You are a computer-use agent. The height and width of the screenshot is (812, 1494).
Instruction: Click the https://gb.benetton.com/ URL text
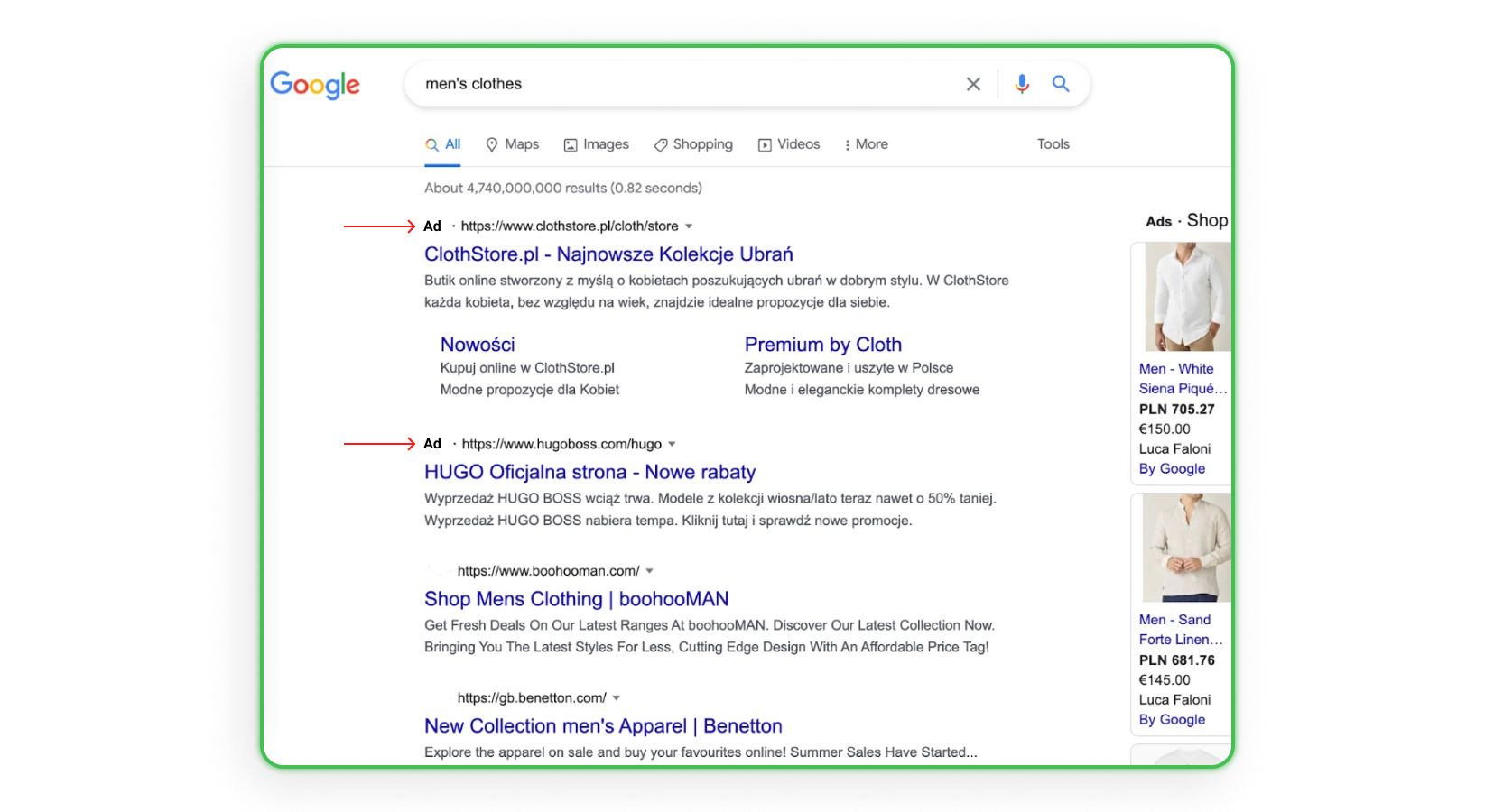pyautogui.click(x=532, y=698)
